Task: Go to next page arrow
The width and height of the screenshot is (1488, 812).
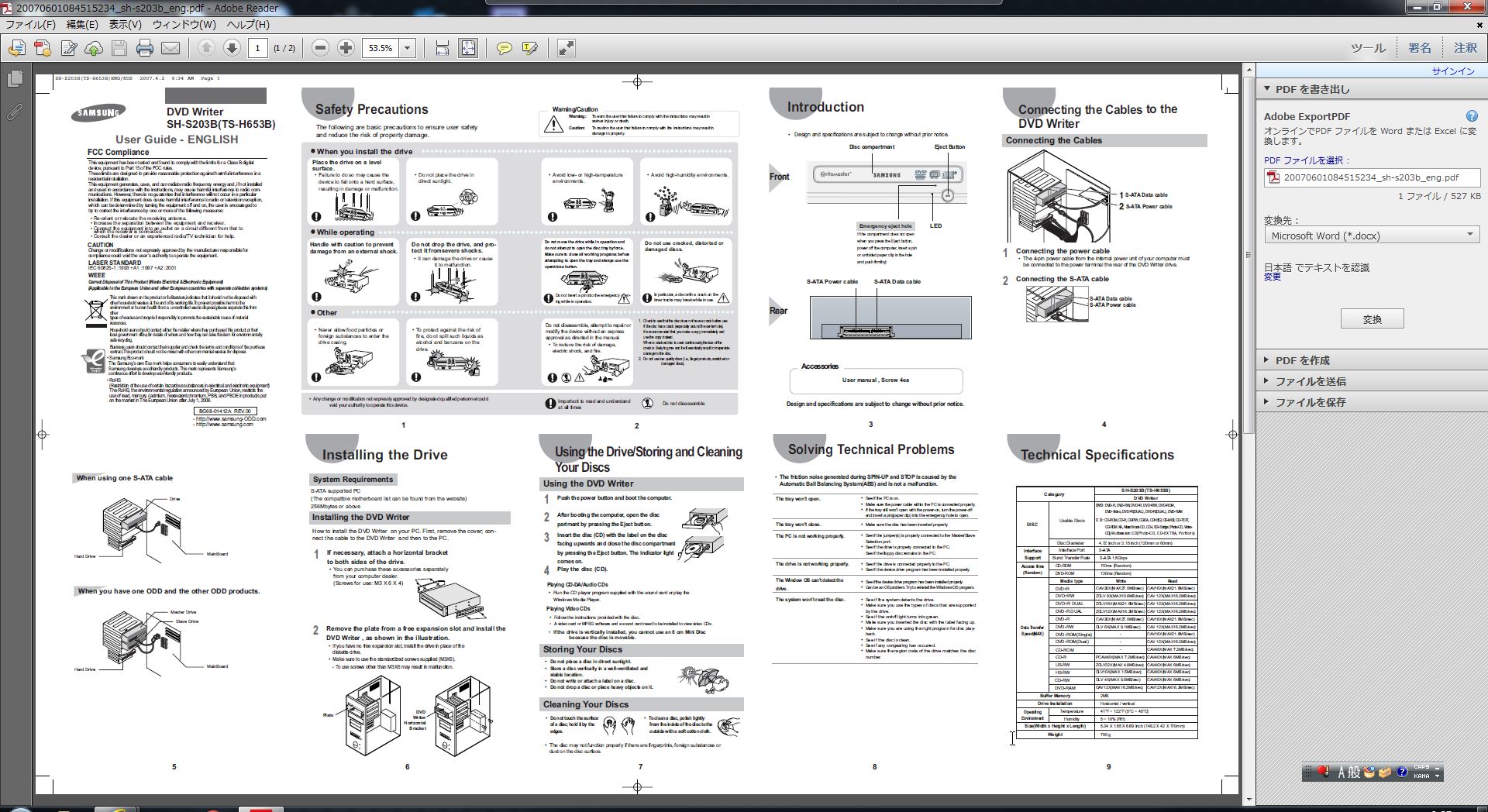Action: pos(232,48)
